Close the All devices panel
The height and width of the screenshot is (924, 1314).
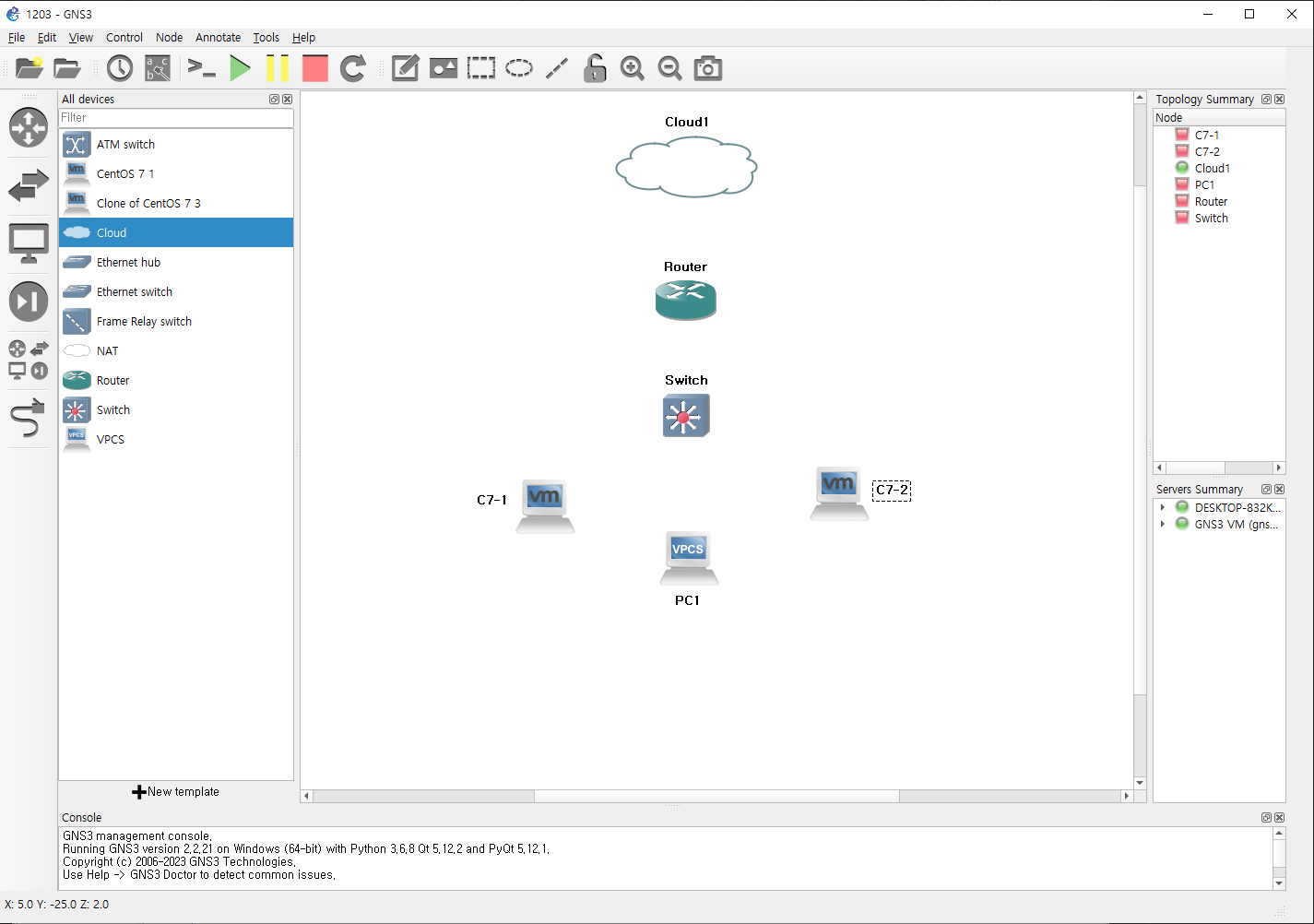pyautogui.click(x=287, y=100)
